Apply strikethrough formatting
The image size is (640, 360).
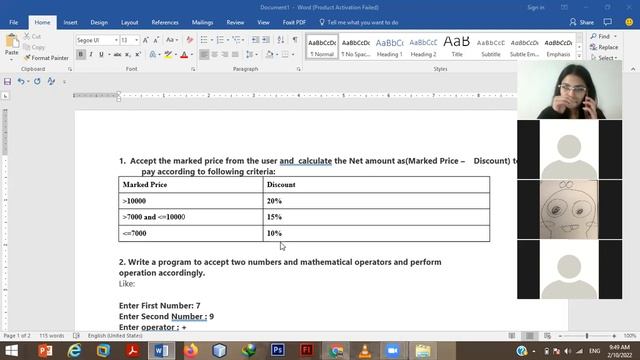tap(117, 54)
